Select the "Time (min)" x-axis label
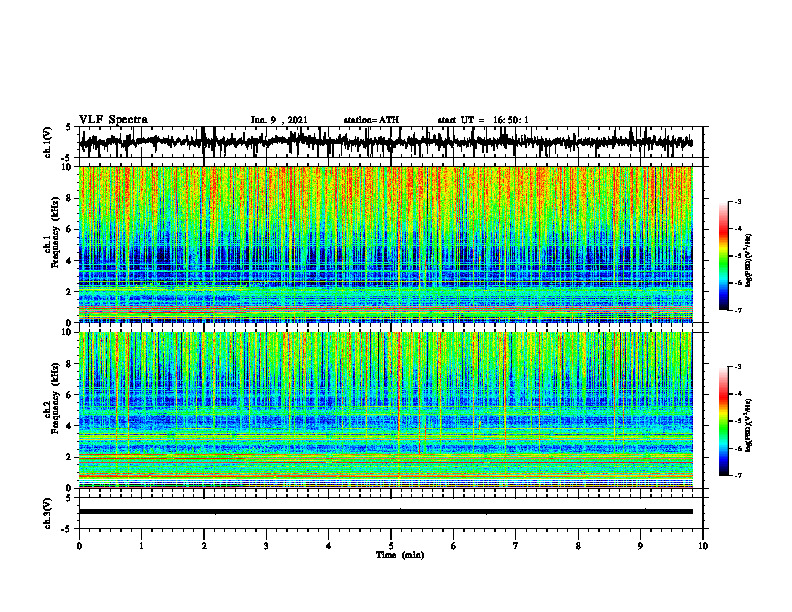The image size is (792, 612). click(x=400, y=555)
